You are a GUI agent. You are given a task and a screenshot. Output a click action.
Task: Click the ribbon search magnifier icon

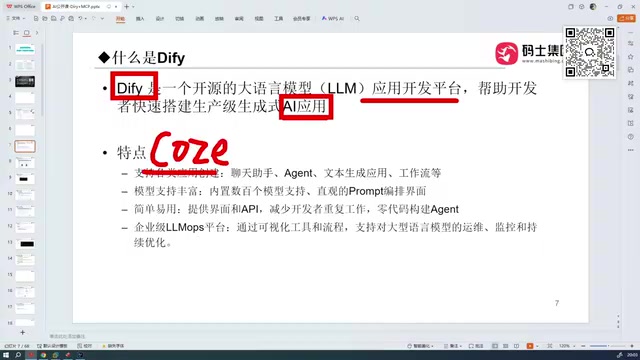coord(357,18)
